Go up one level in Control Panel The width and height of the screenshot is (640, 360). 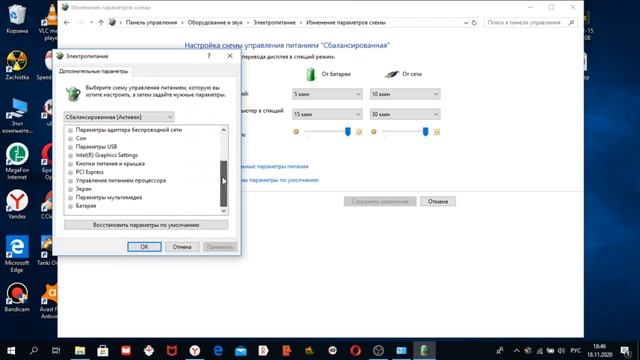coord(101,22)
